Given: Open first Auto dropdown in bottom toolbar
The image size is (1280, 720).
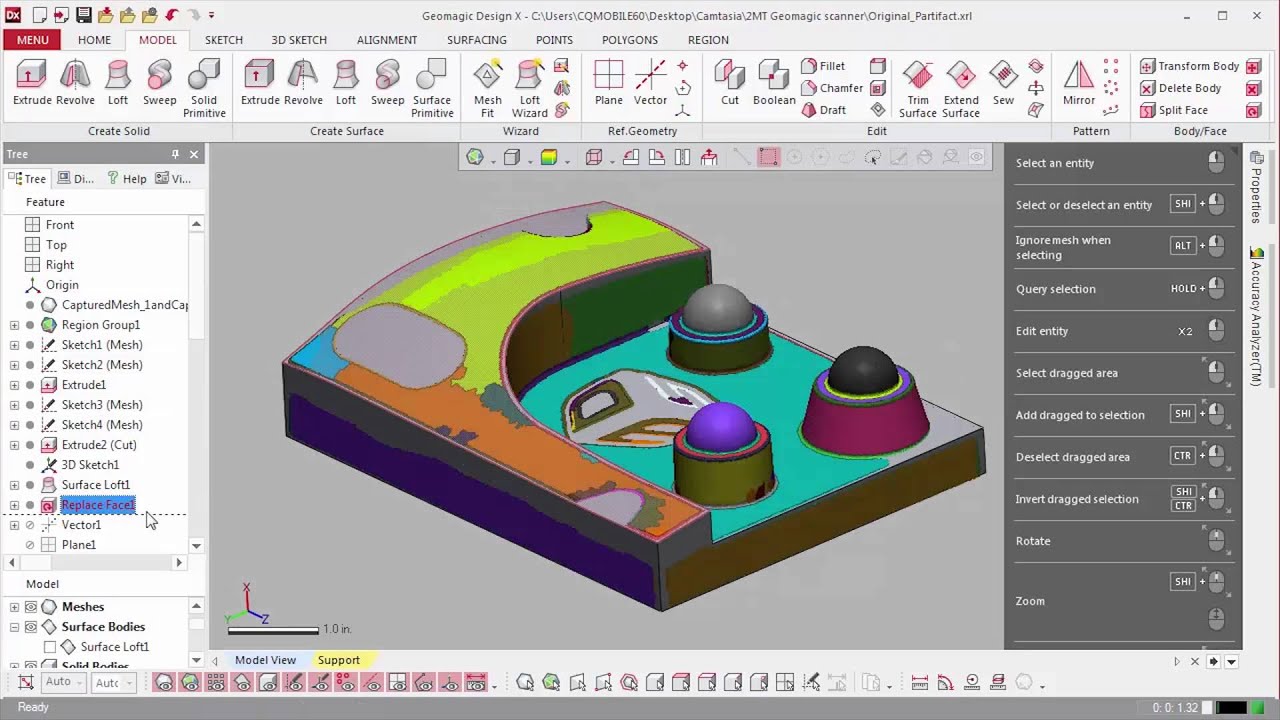Looking at the screenshot, I should click(x=64, y=682).
